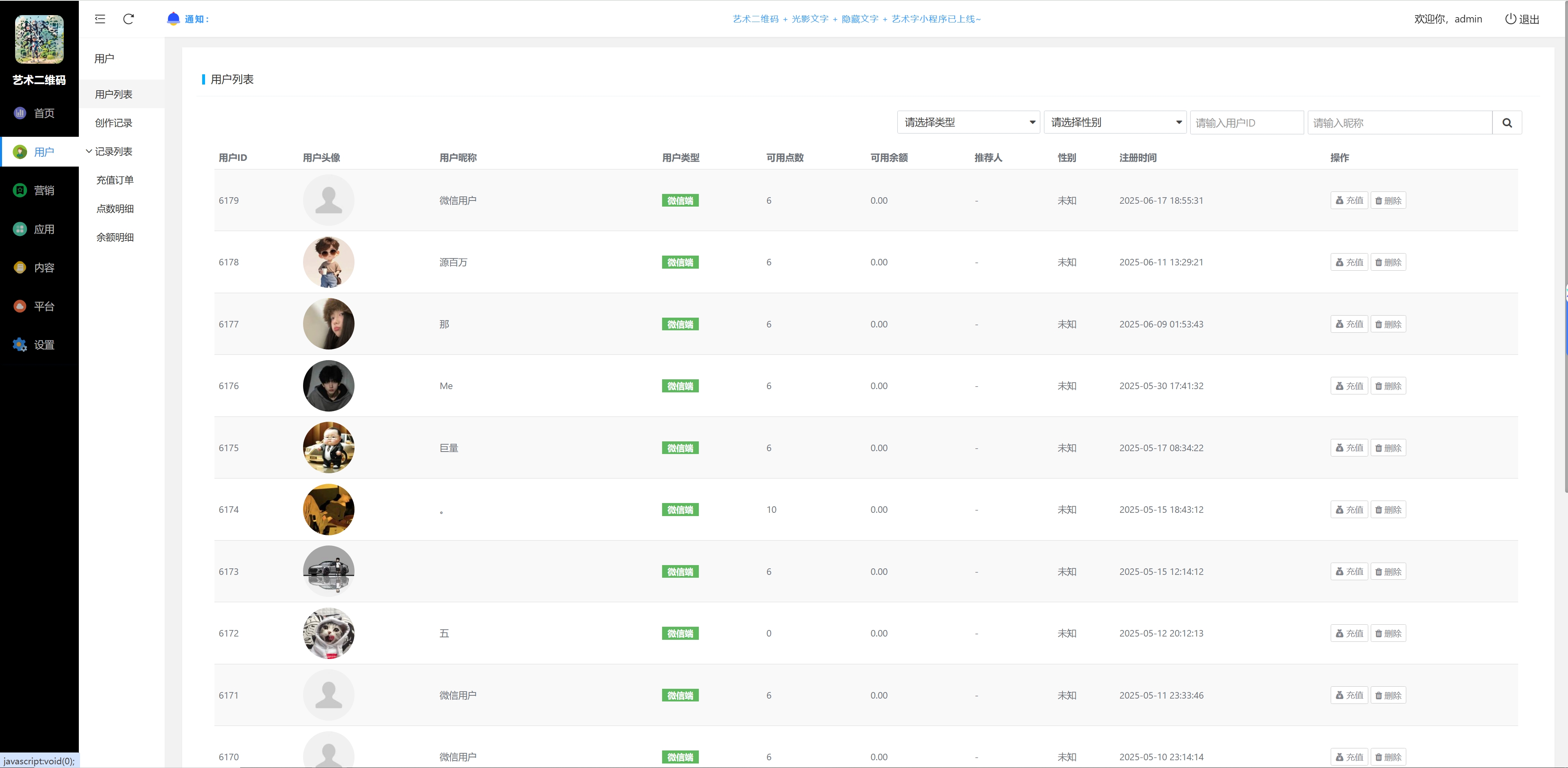This screenshot has height=768, width=1568.
Task: Select 创作记录 in the submenu
Action: pyautogui.click(x=113, y=123)
